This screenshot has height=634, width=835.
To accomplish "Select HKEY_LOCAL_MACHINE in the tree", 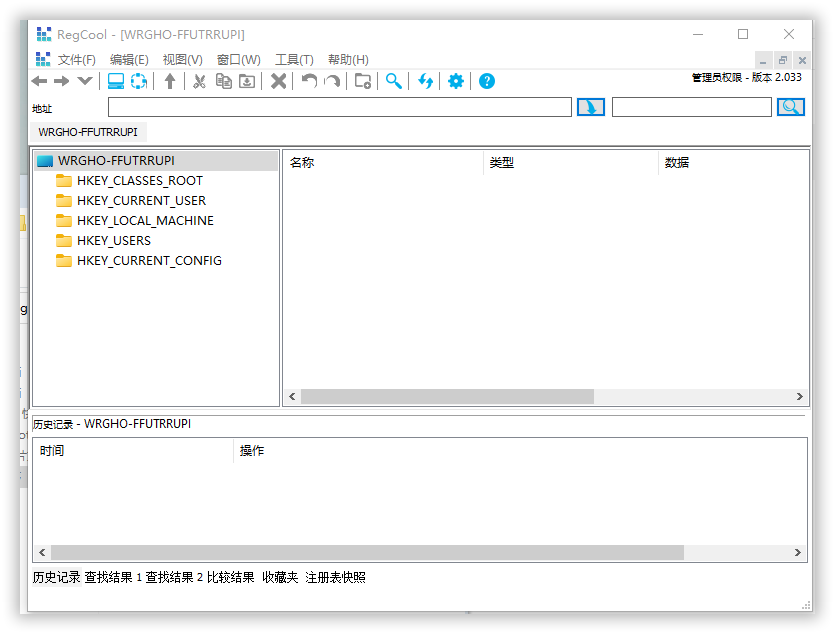I will pos(145,221).
